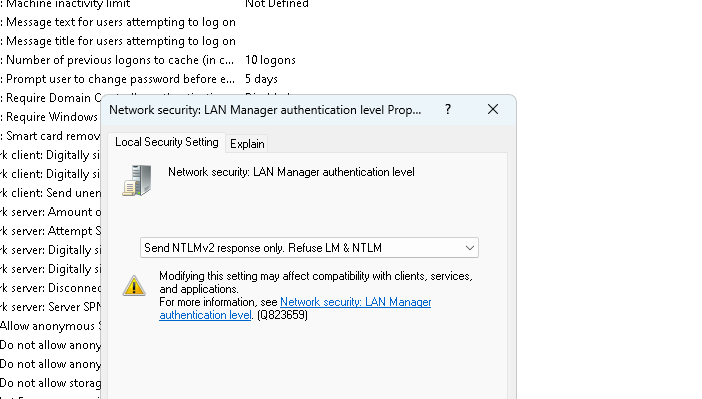The image size is (702, 399).
Task: Select 'k server: Disconnec' policy row
Action: (51, 288)
